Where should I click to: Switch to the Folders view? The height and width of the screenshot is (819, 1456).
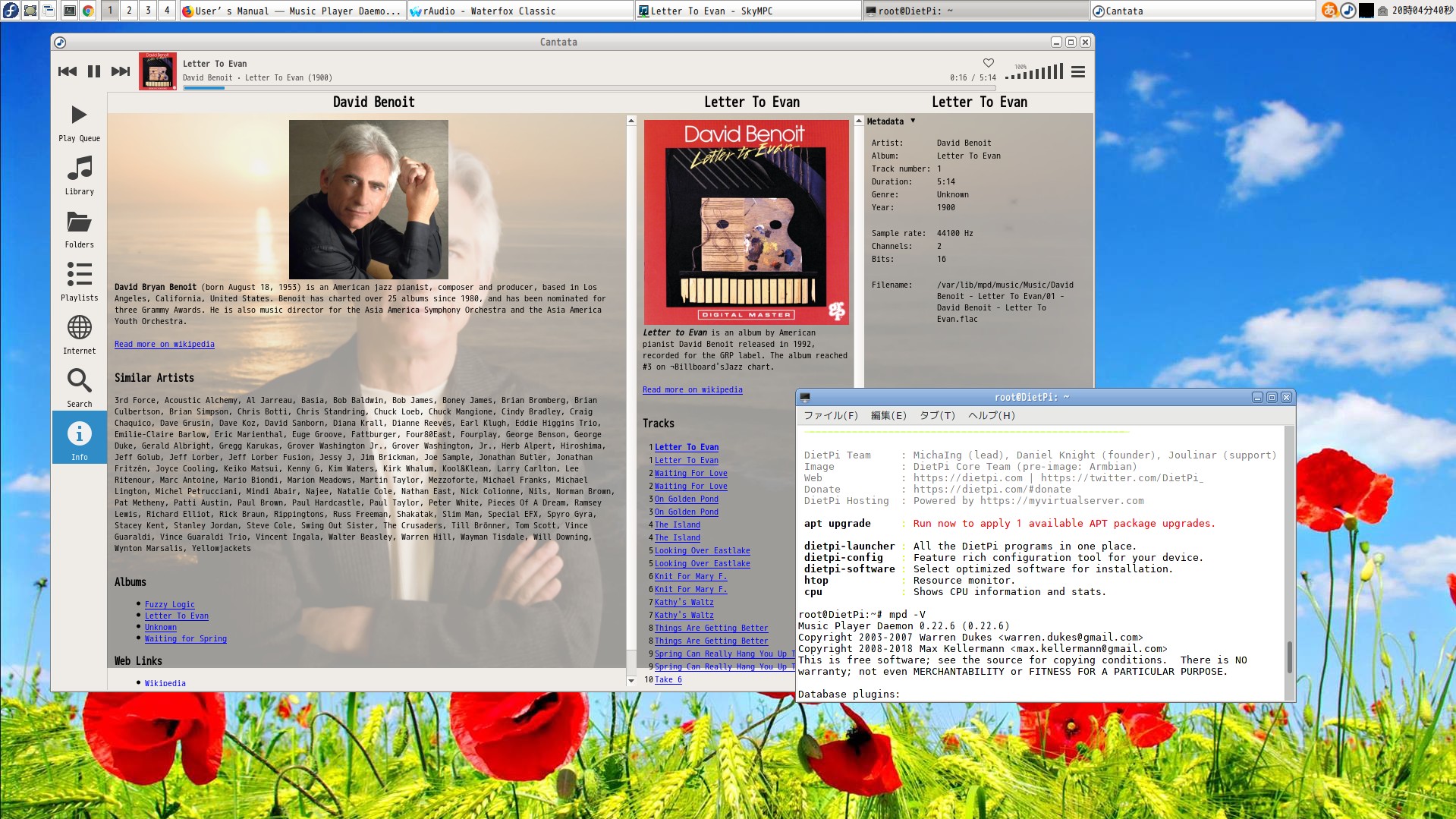(x=79, y=229)
